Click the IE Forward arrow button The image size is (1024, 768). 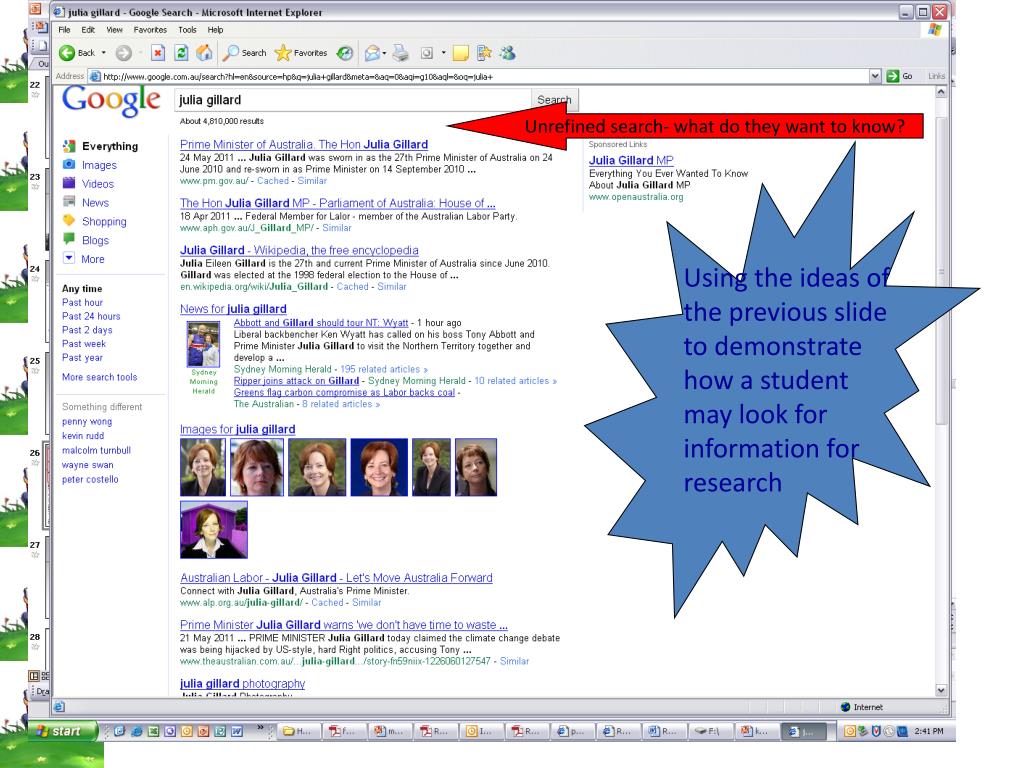click(123, 53)
